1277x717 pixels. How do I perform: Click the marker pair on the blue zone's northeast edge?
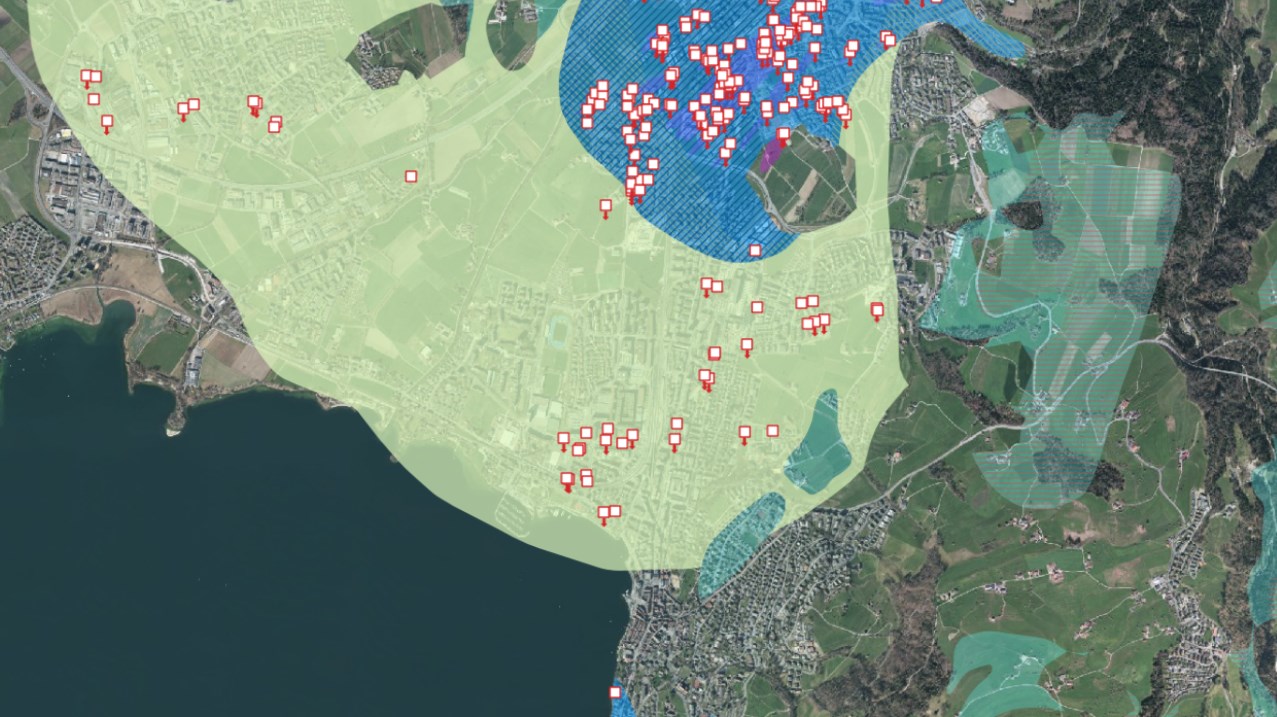click(x=888, y=39)
